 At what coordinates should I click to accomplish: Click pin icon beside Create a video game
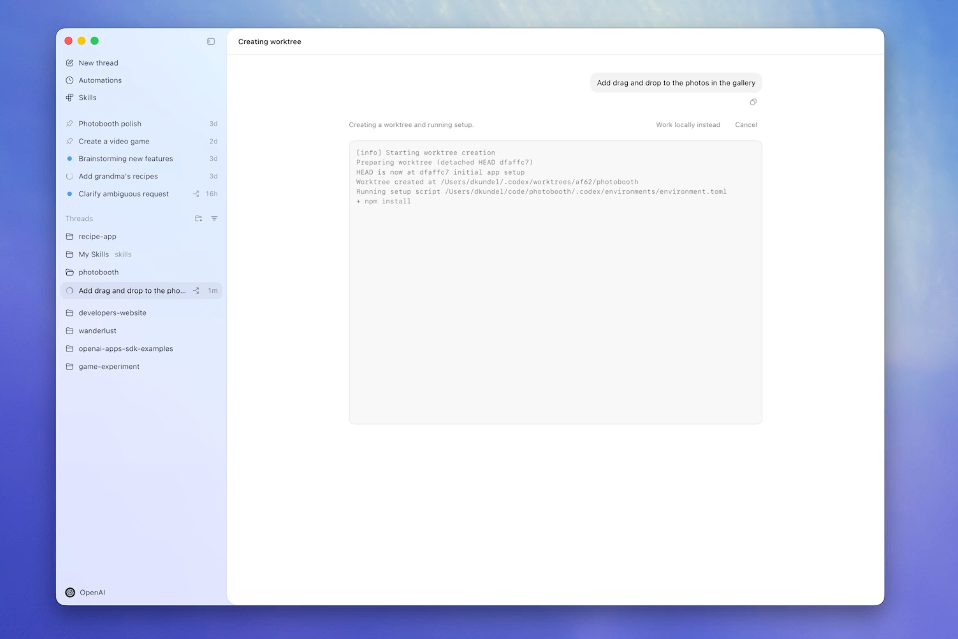point(69,142)
